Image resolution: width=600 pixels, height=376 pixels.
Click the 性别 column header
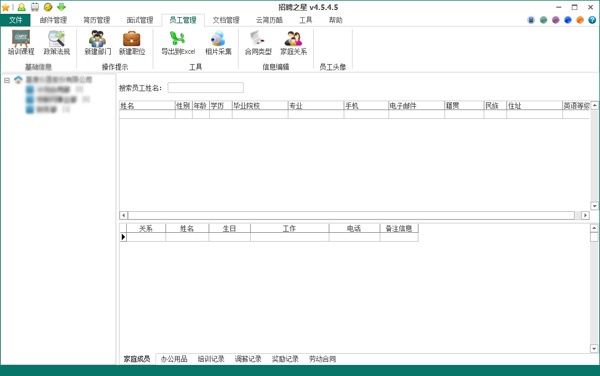(184, 106)
